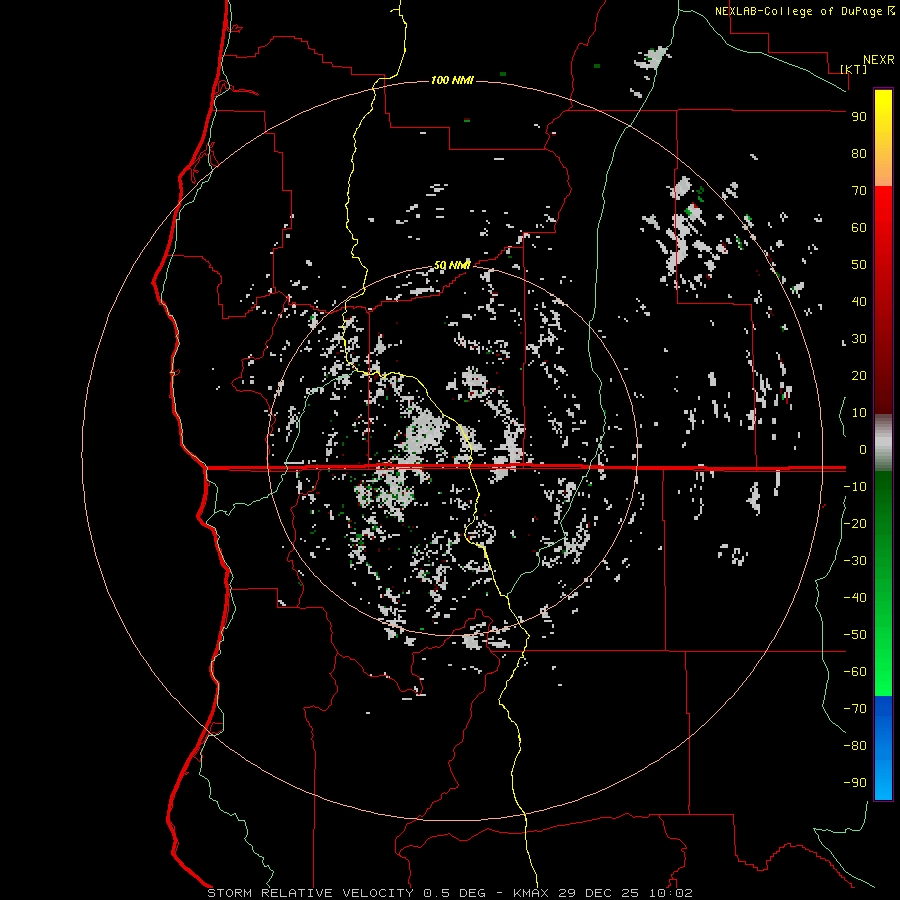Click the -10 value on the velocity scale
The image size is (900, 900).
pyautogui.click(x=855, y=487)
